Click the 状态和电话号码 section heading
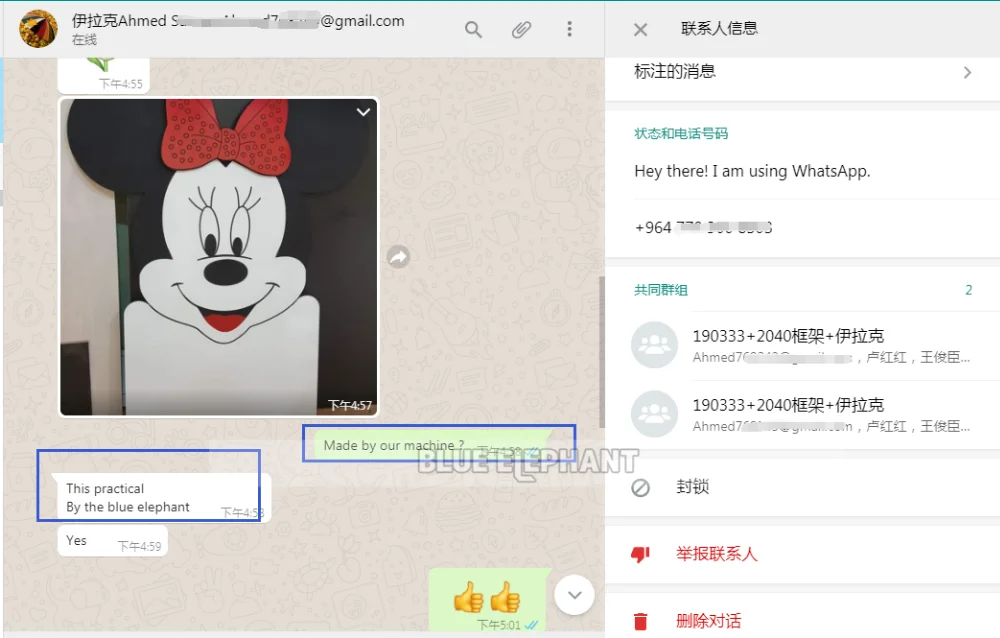 681,133
